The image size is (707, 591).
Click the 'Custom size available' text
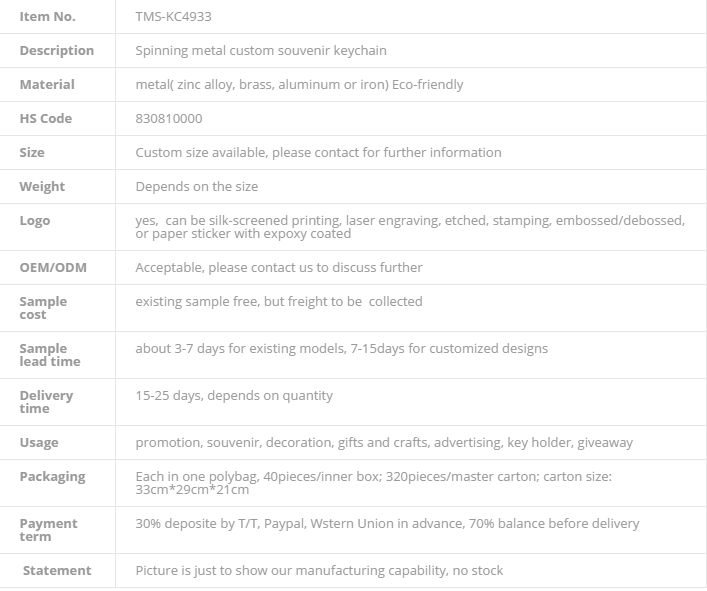pos(318,152)
